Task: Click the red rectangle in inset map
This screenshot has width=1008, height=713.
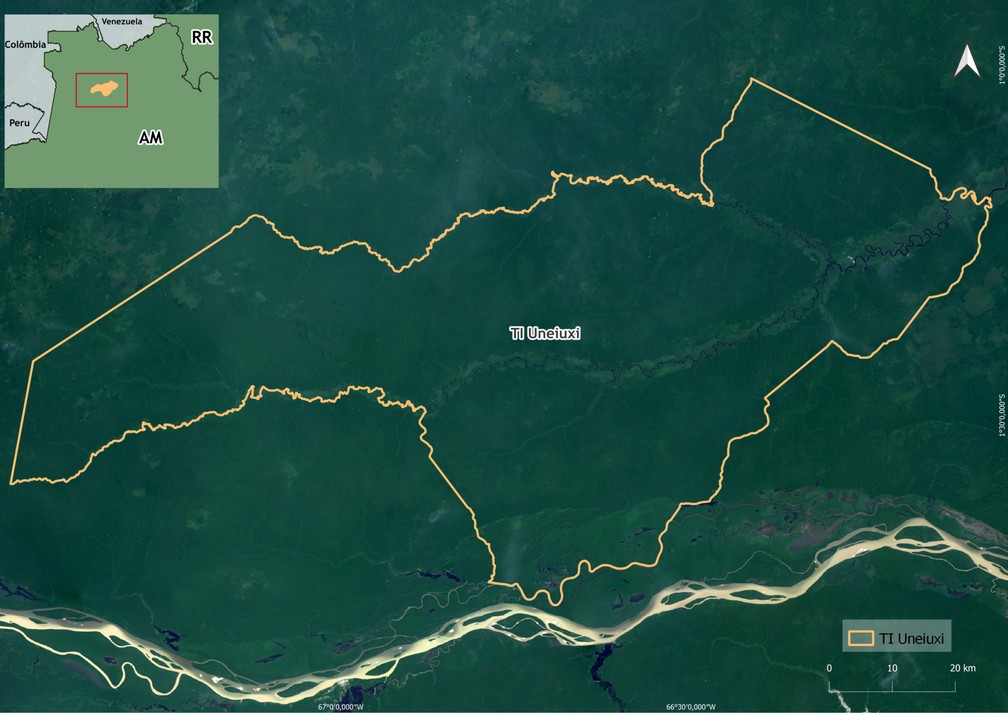Action: click(102, 90)
